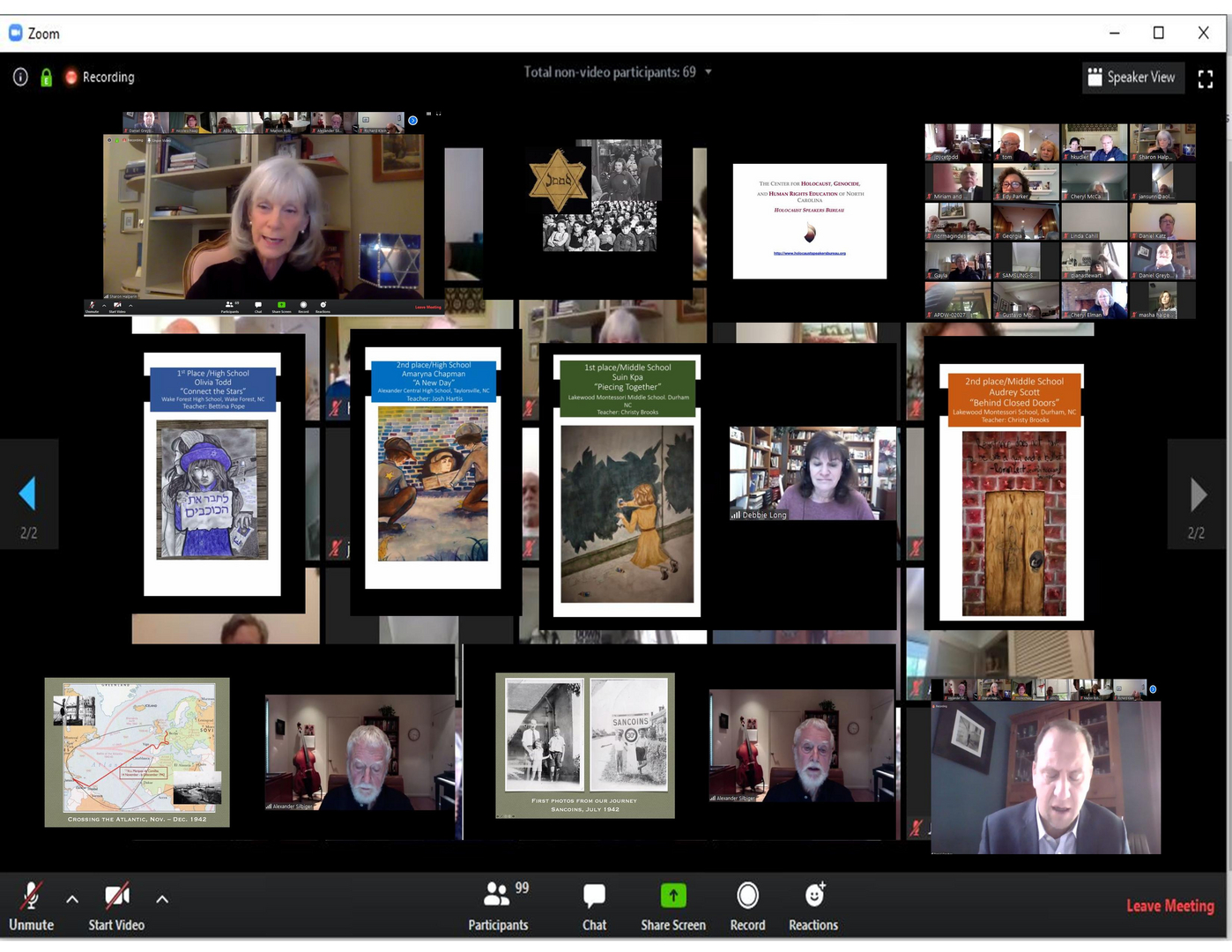1232x952 pixels.
Task: Select the hkudler participant tile
Action: [x=1094, y=143]
